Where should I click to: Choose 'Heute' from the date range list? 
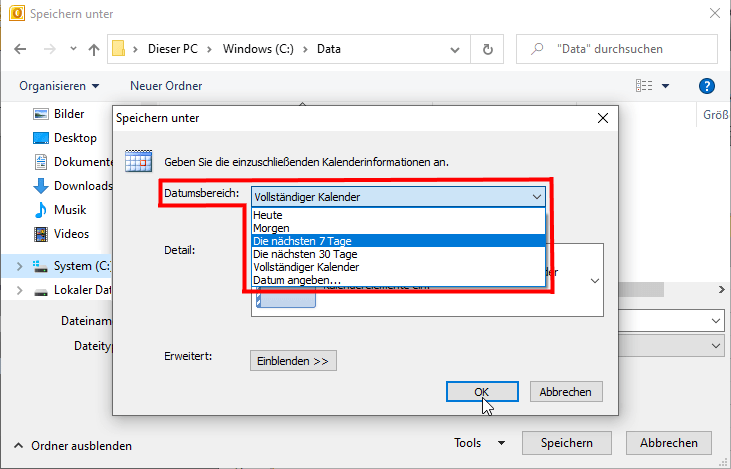(x=268, y=215)
